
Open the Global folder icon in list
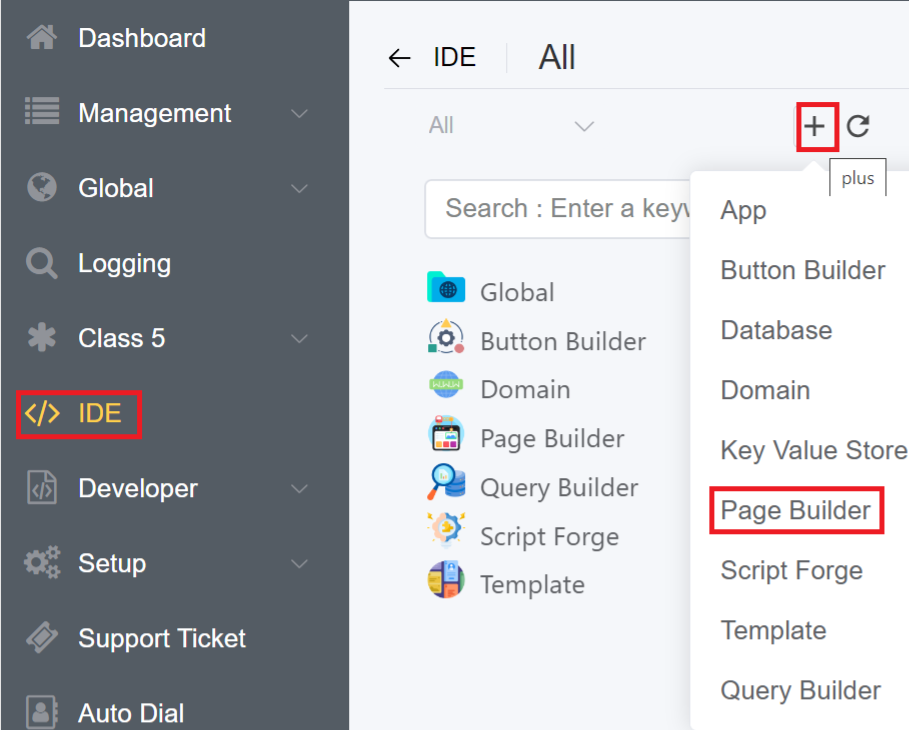446,288
